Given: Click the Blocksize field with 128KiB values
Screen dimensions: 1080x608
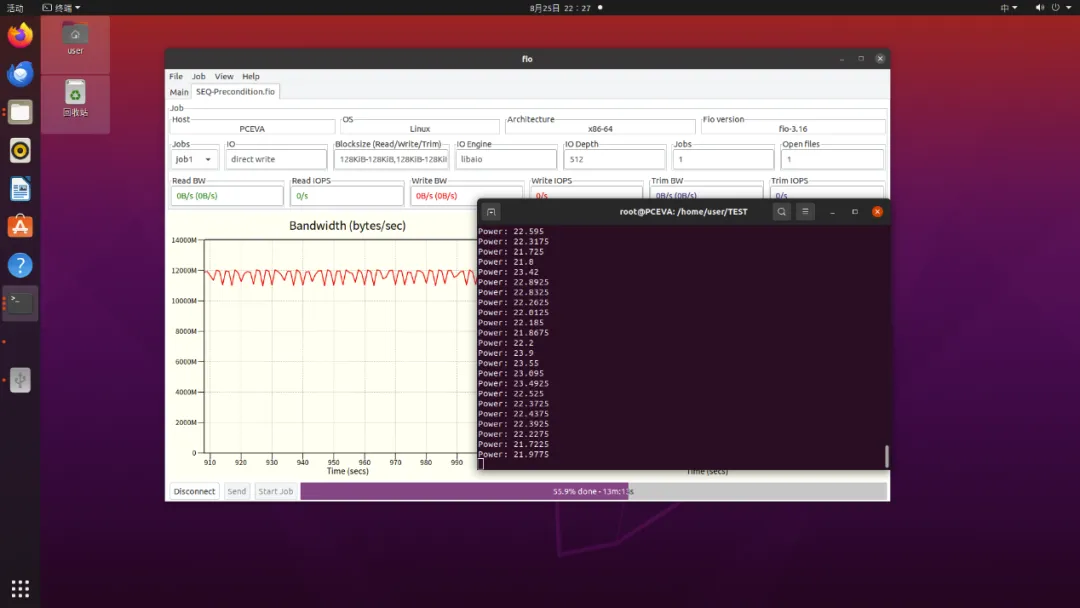Looking at the screenshot, I should coord(391,159).
